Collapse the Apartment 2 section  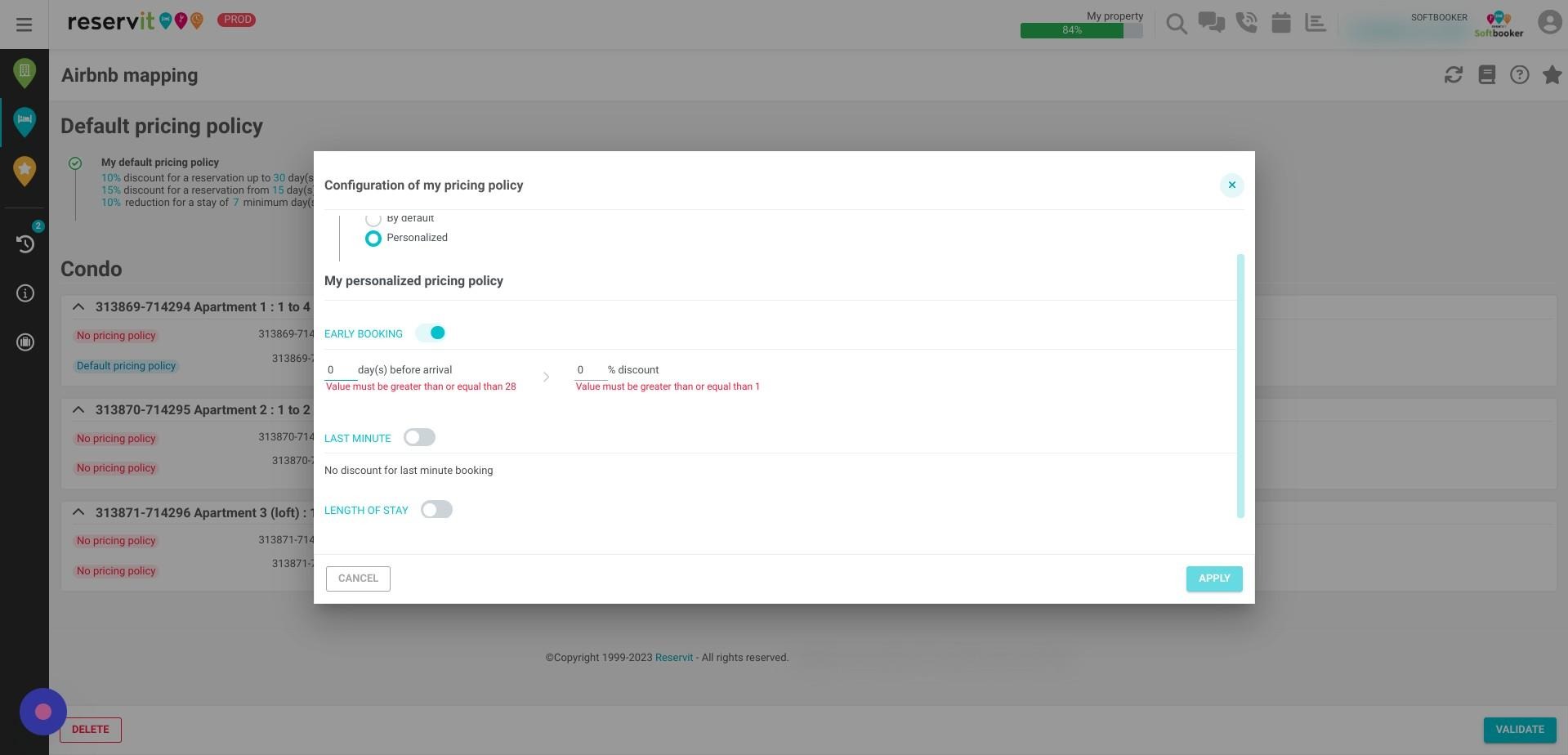click(78, 409)
